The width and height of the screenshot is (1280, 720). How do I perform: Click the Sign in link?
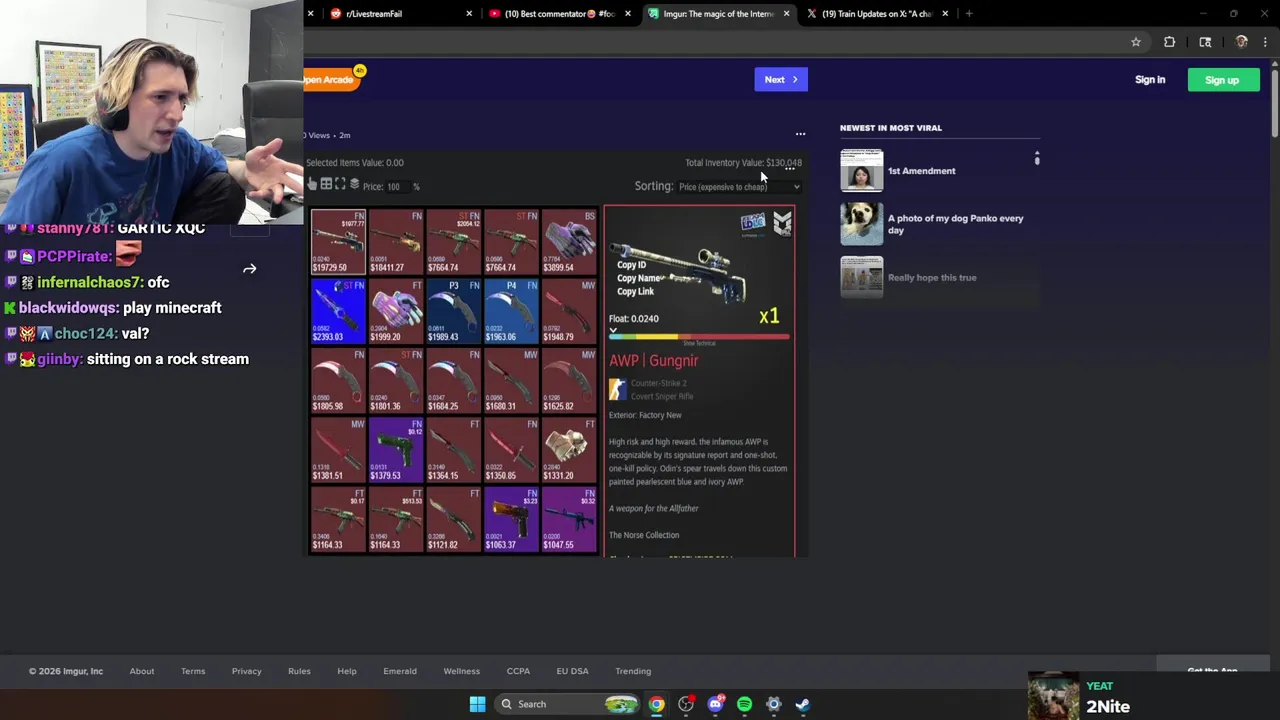click(1150, 80)
